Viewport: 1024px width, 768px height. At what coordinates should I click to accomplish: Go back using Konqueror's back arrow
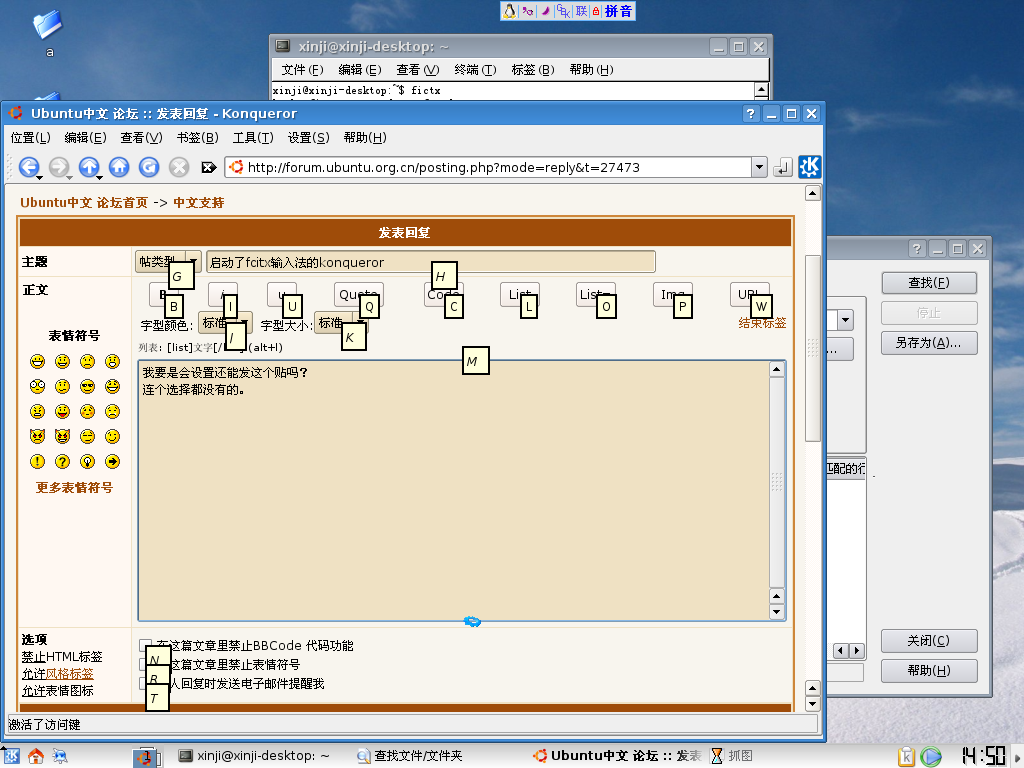pos(28,167)
